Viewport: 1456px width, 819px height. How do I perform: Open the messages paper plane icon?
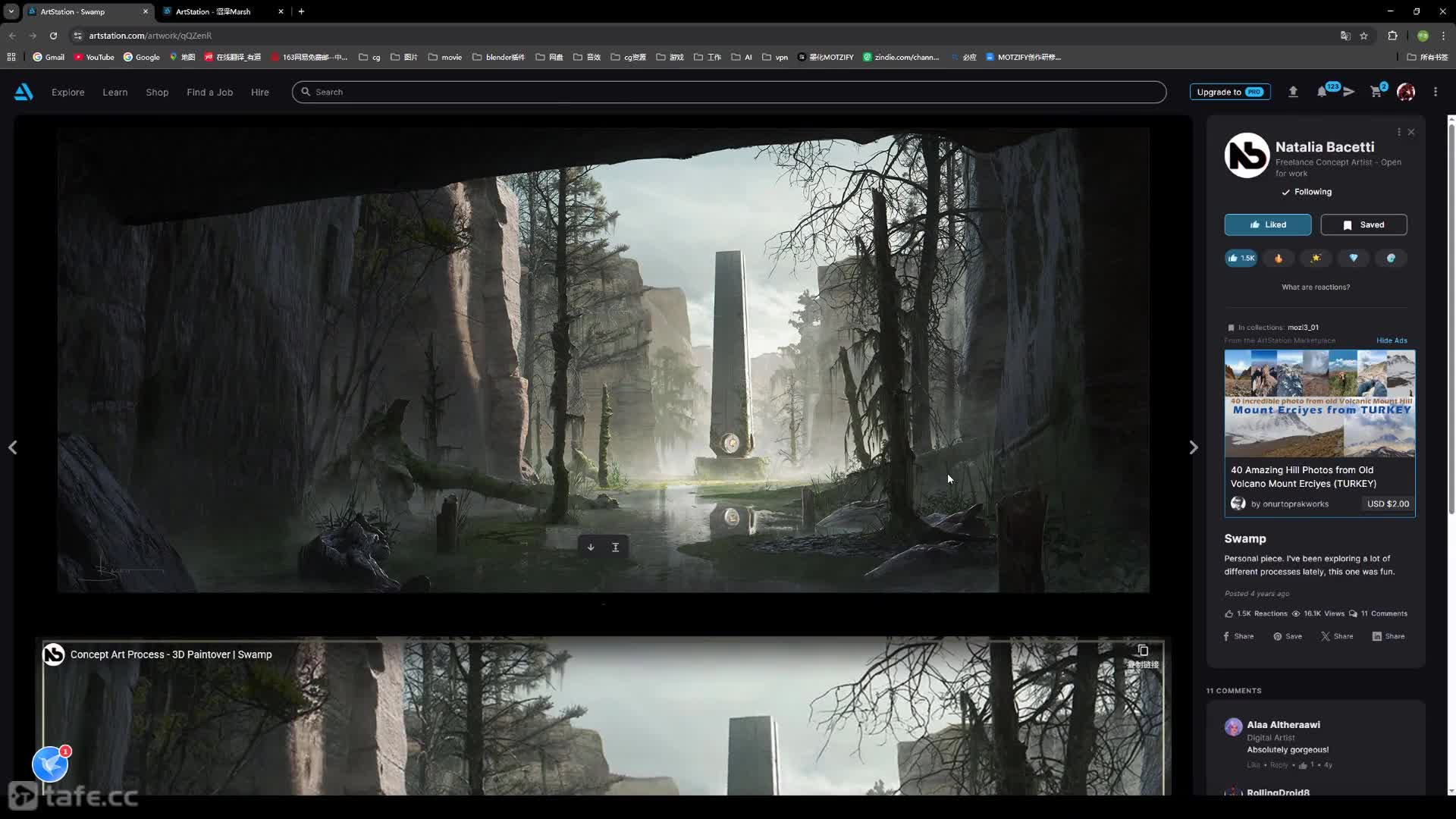click(1349, 92)
